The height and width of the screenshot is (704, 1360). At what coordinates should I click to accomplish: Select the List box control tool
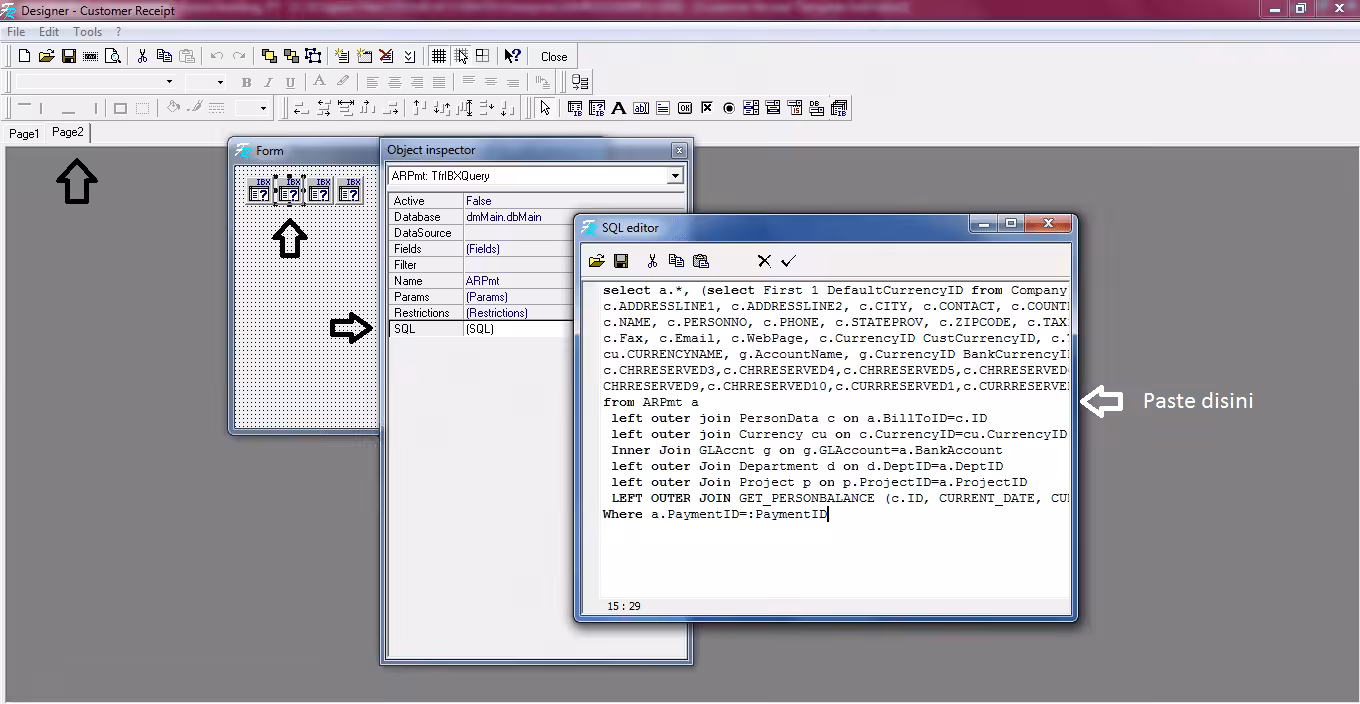[751, 108]
